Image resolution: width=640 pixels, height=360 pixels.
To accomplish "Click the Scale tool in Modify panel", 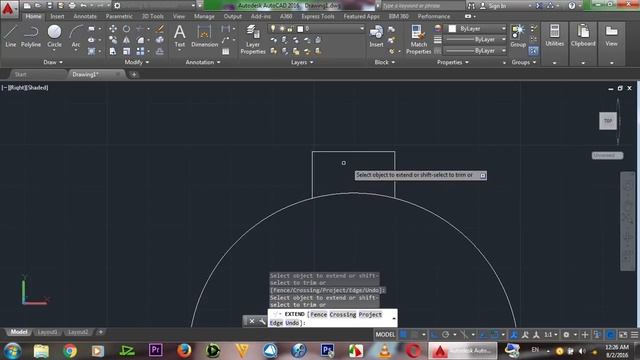I will coord(127,51).
